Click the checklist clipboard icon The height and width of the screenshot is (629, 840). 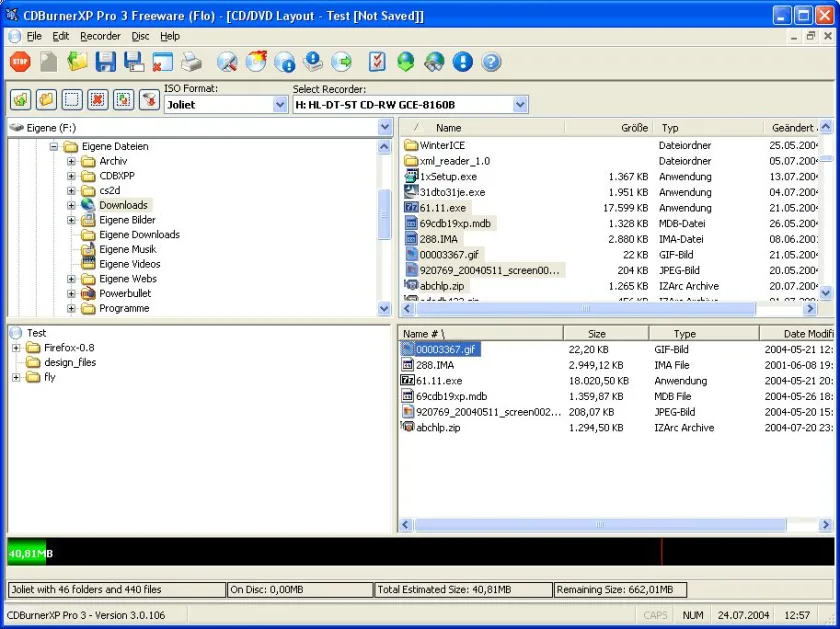[377, 62]
